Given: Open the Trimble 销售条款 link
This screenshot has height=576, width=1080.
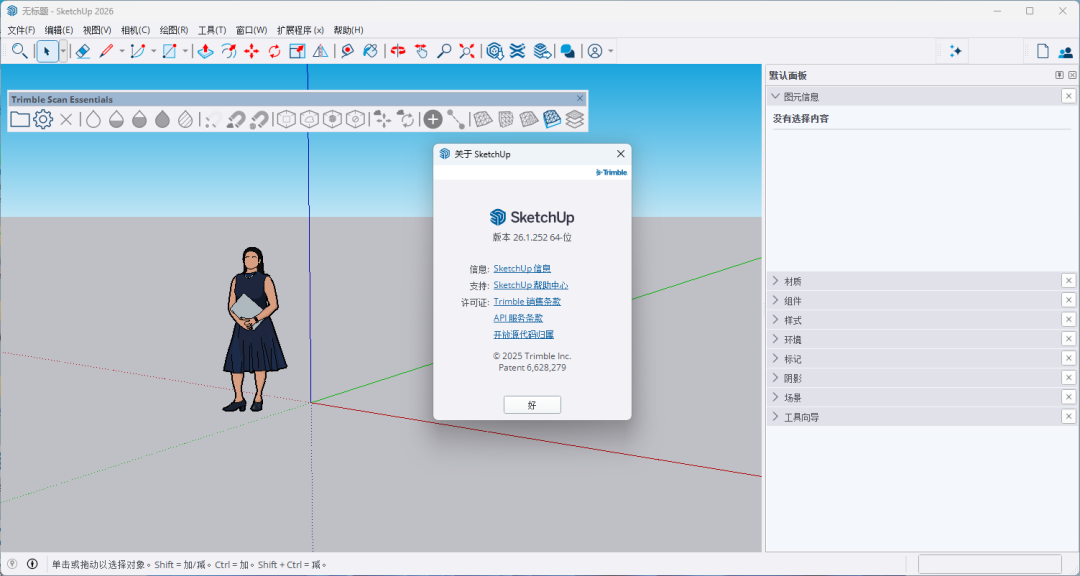Looking at the screenshot, I should (527, 302).
